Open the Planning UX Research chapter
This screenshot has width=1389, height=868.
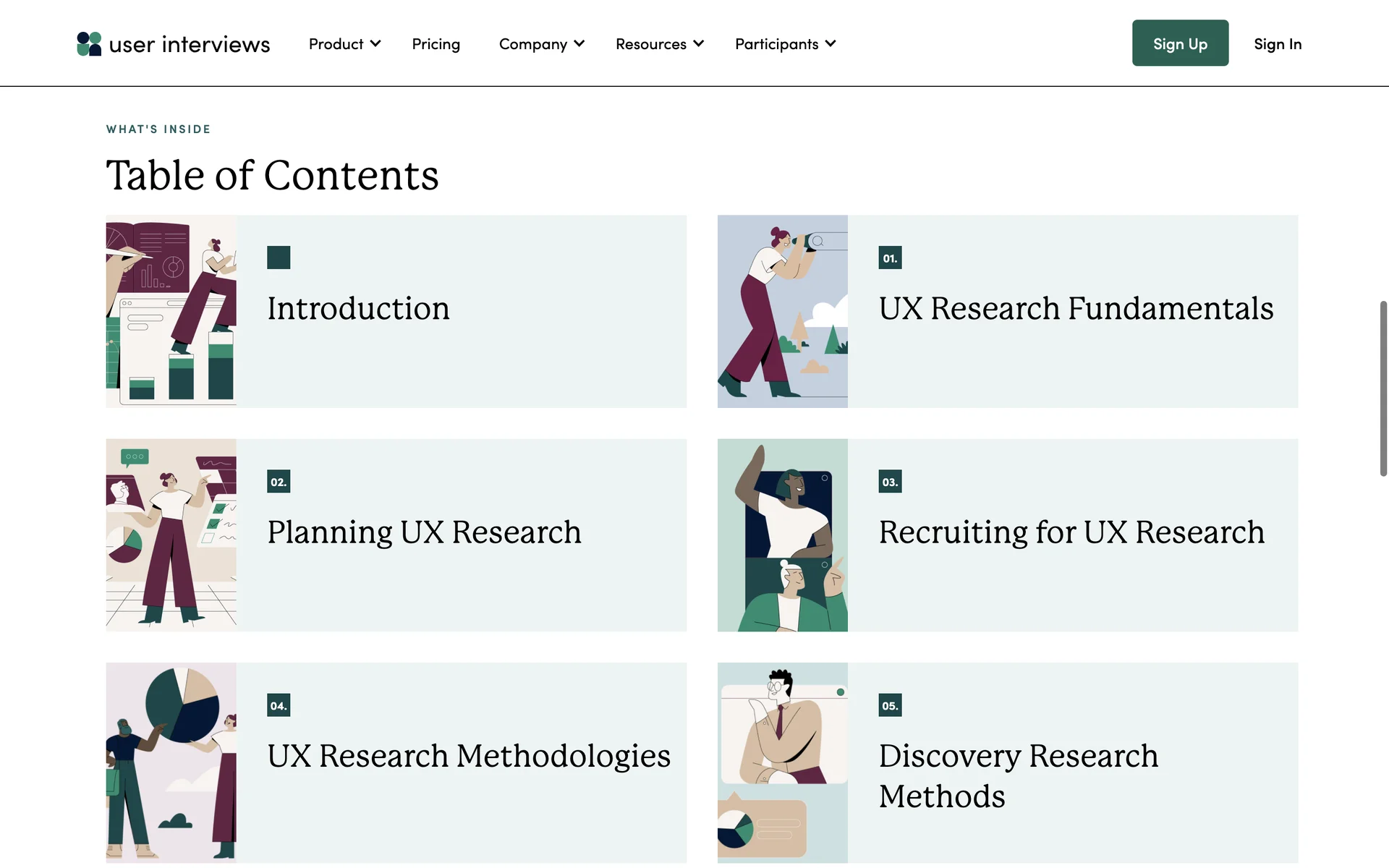click(424, 532)
